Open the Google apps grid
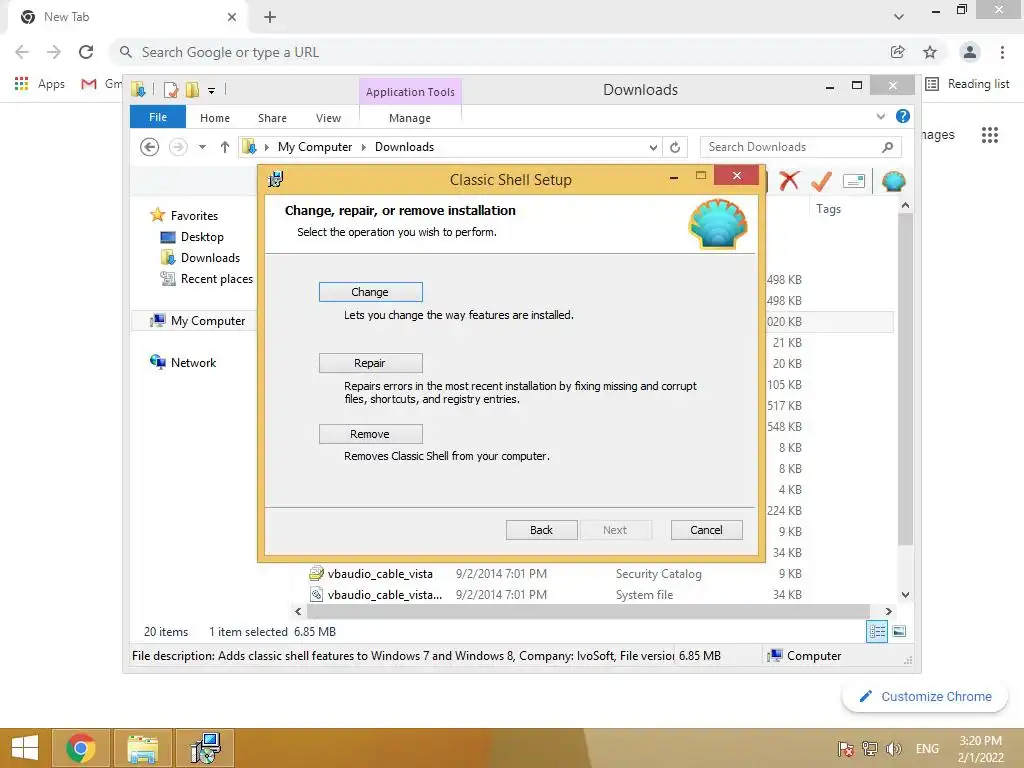Screen dimensions: 1024x768 (x=990, y=135)
